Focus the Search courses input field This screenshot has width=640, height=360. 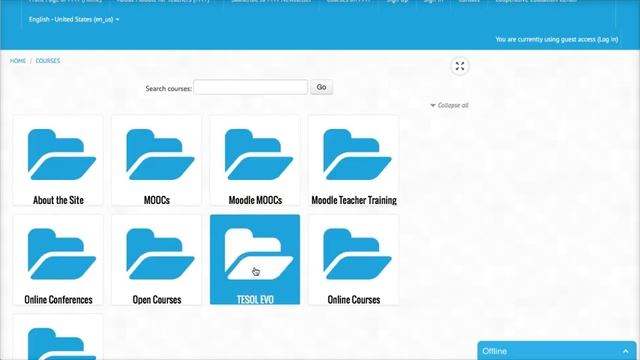(x=251, y=87)
